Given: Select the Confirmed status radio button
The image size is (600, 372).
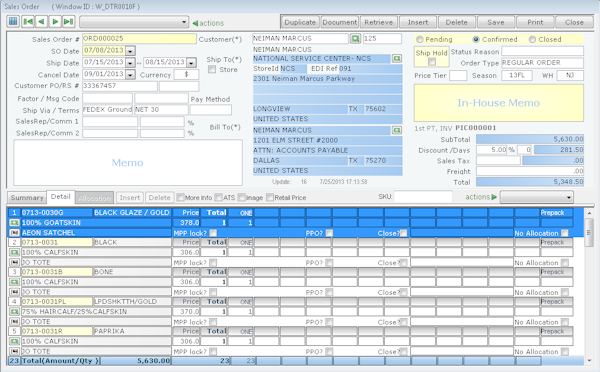Looking at the screenshot, I should coord(476,39).
